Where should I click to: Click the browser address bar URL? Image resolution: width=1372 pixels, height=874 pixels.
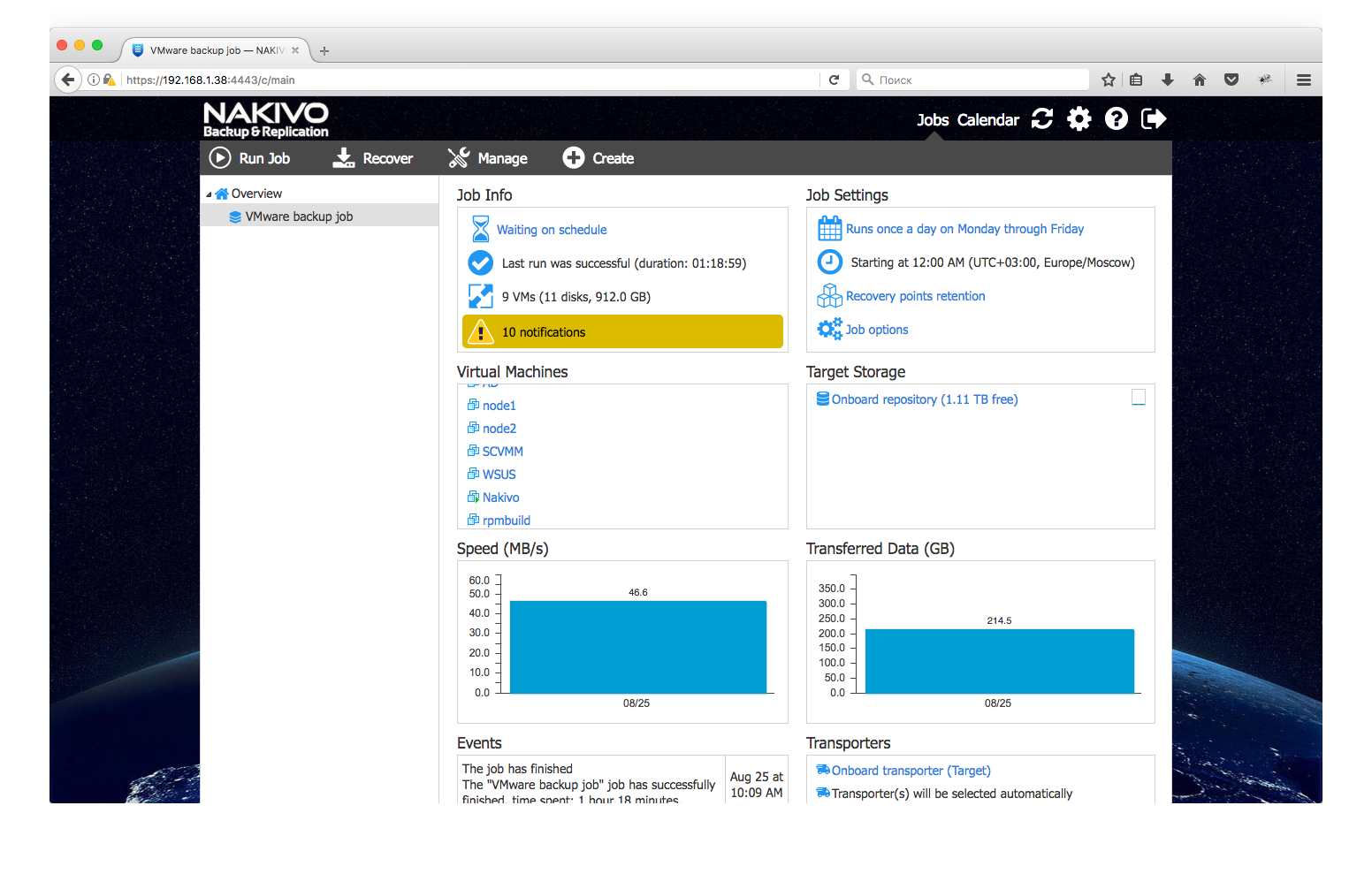(x=210, y=80)
